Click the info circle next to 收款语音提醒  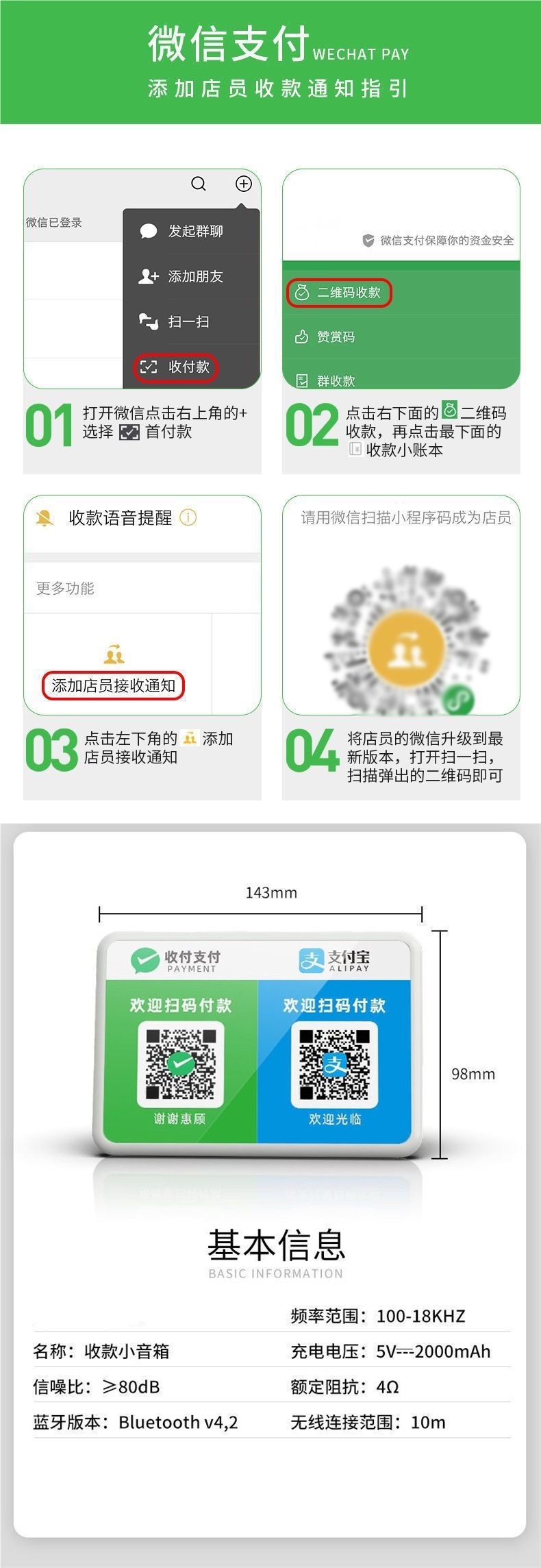coord(188,517)
